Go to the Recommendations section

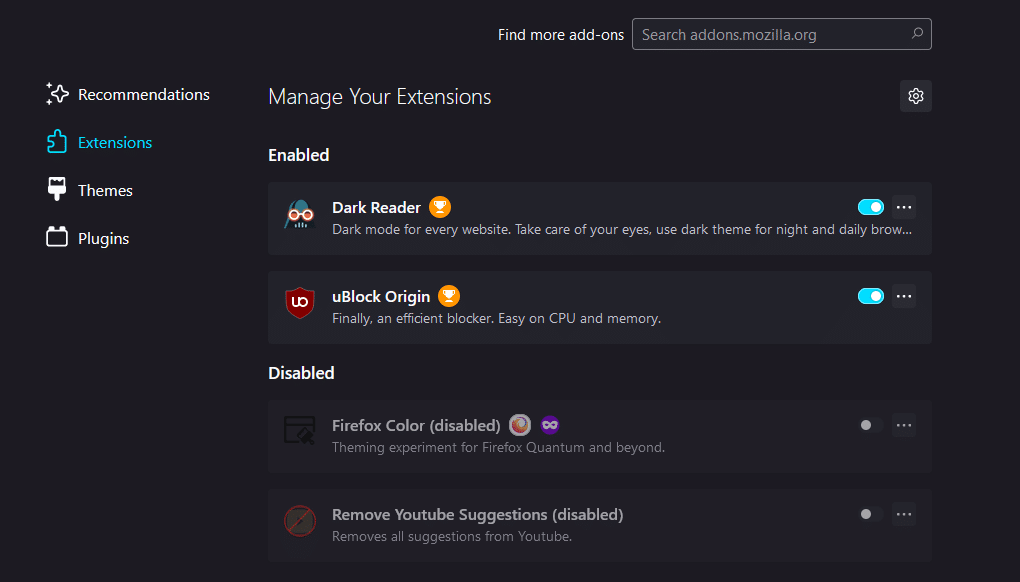[144, 94]
